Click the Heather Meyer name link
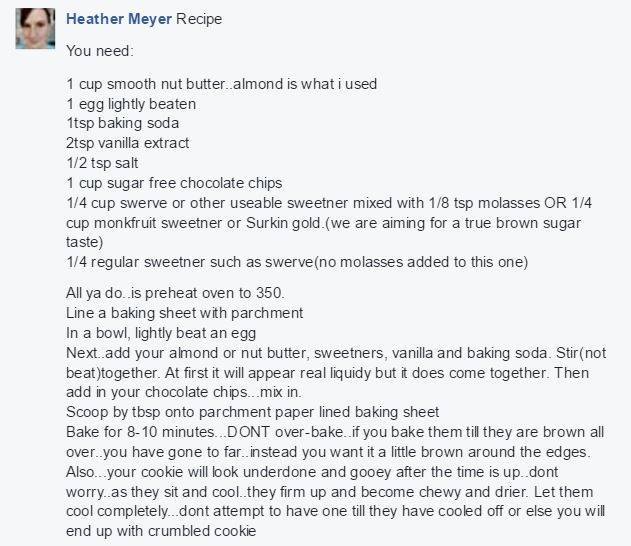The height and width of the screenshot is (546, 631). [x=119, y=19]
